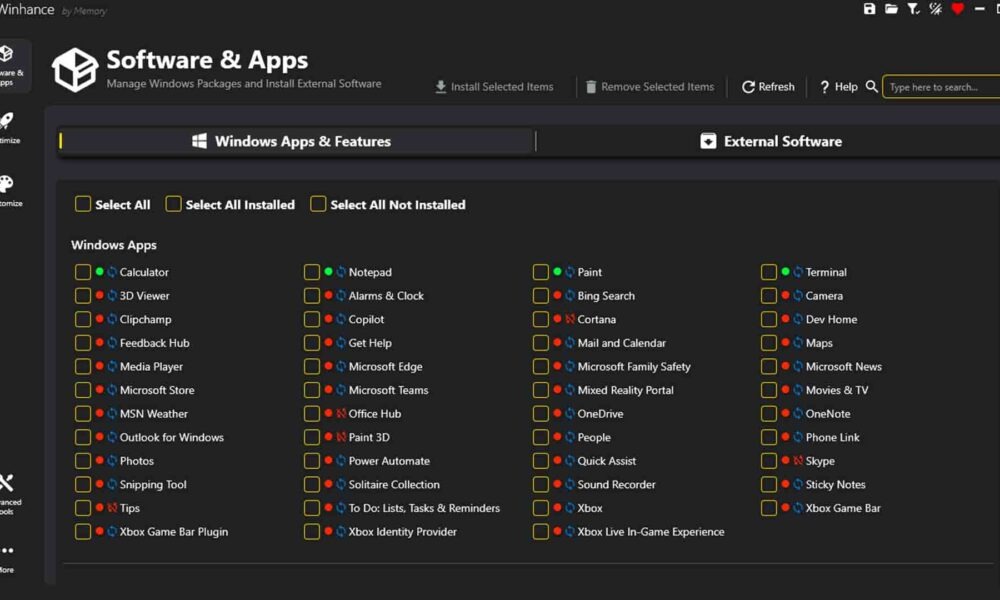The width and height of the screenshot is (1000, 600).
Task: Click the save configuration disk icon
Action: click(x=869, y=9)
